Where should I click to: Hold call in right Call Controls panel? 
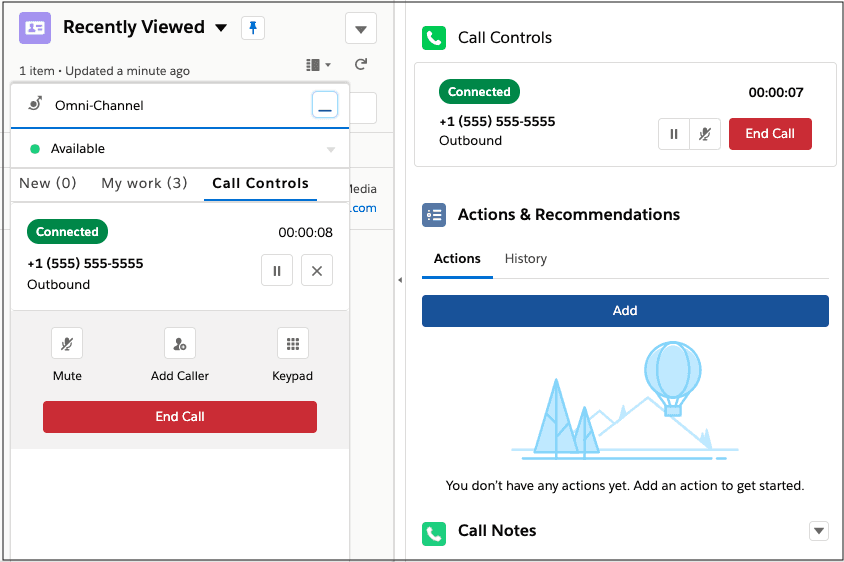[674, 134]
